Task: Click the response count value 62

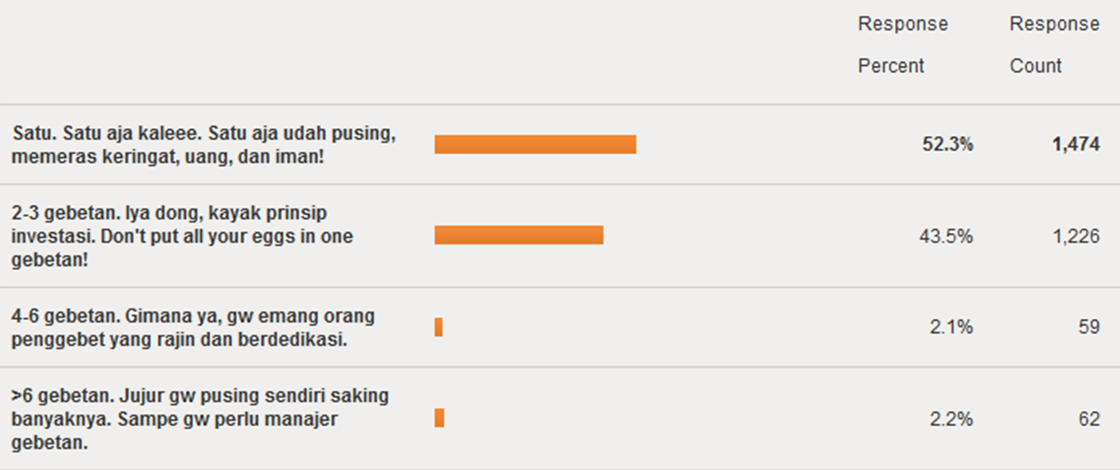Action: pos(1089,419)
